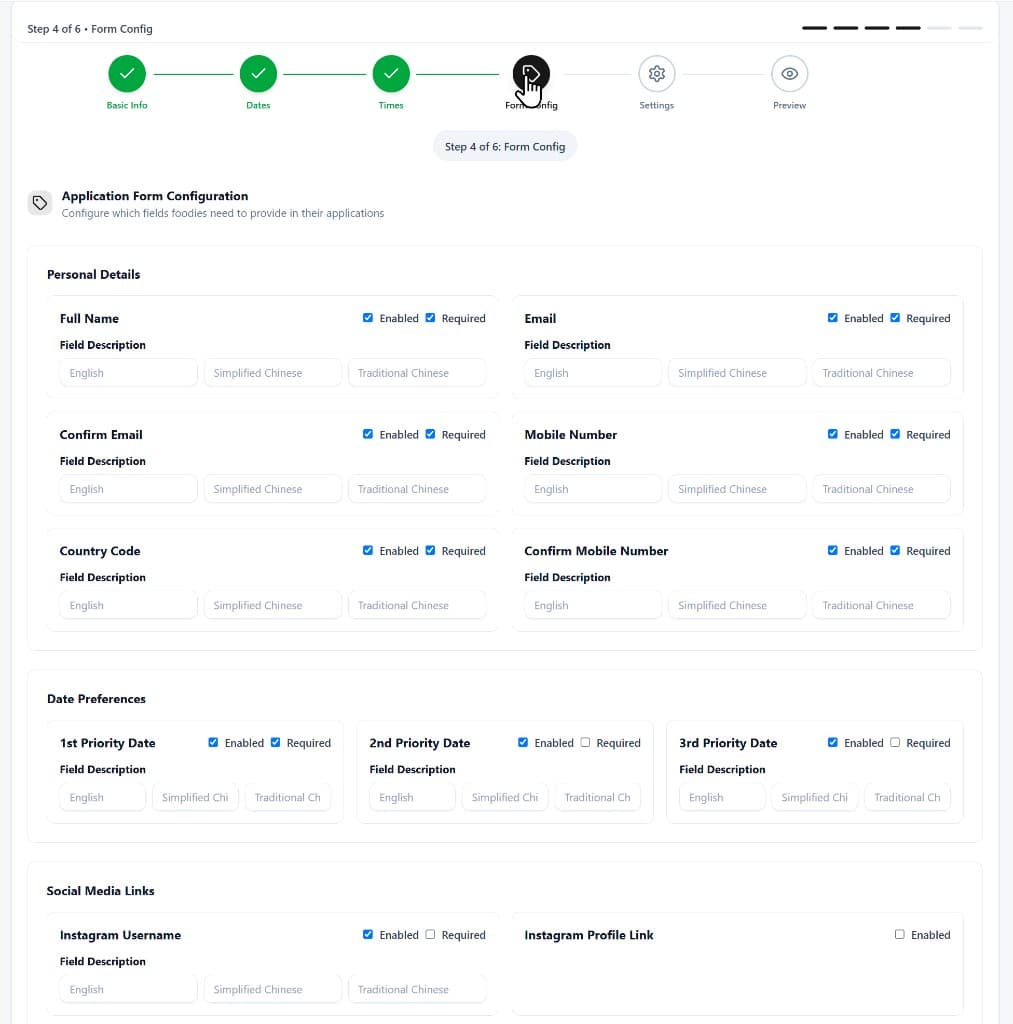Focus 3rd Priority Date English field

click(722, 797)
